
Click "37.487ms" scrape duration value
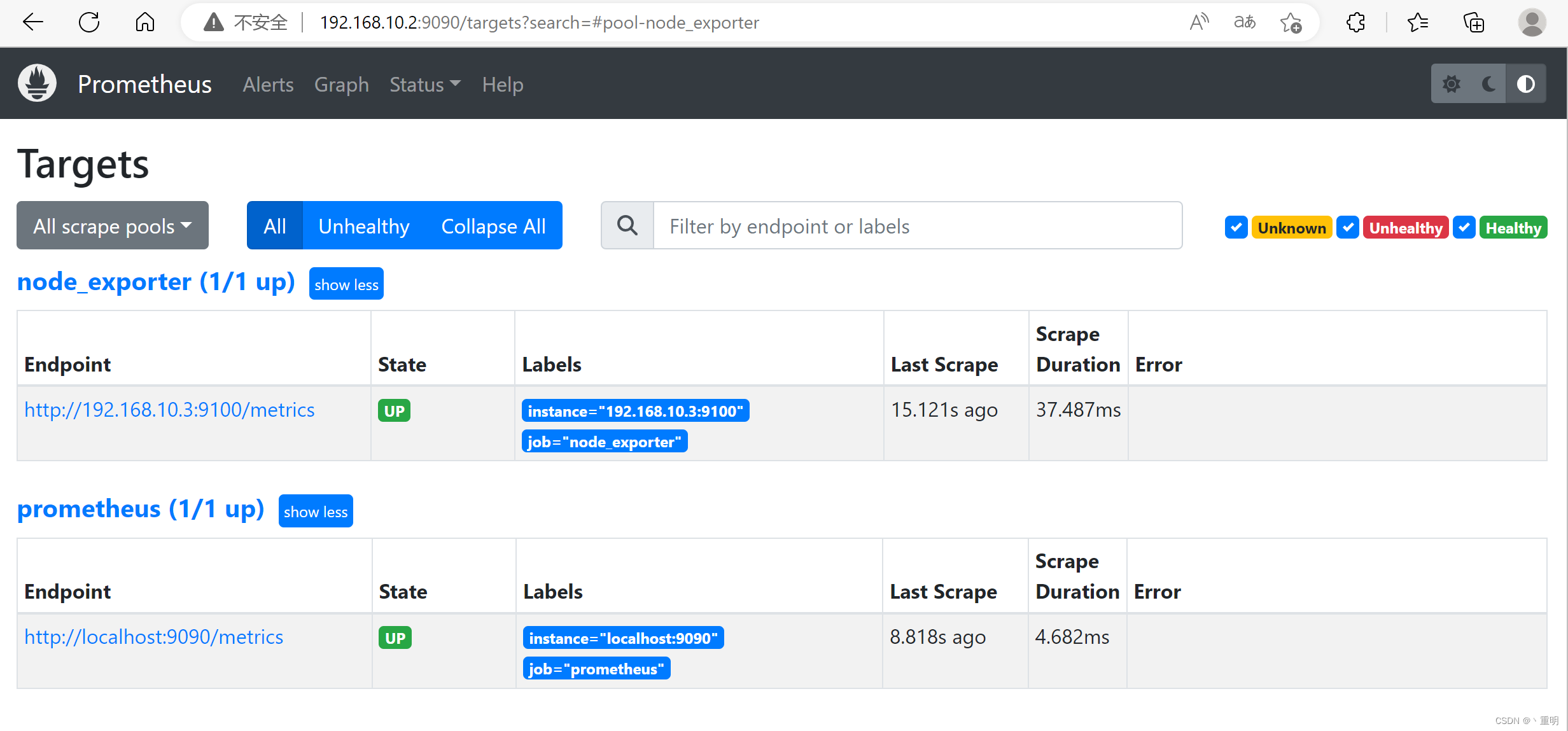1078,410
